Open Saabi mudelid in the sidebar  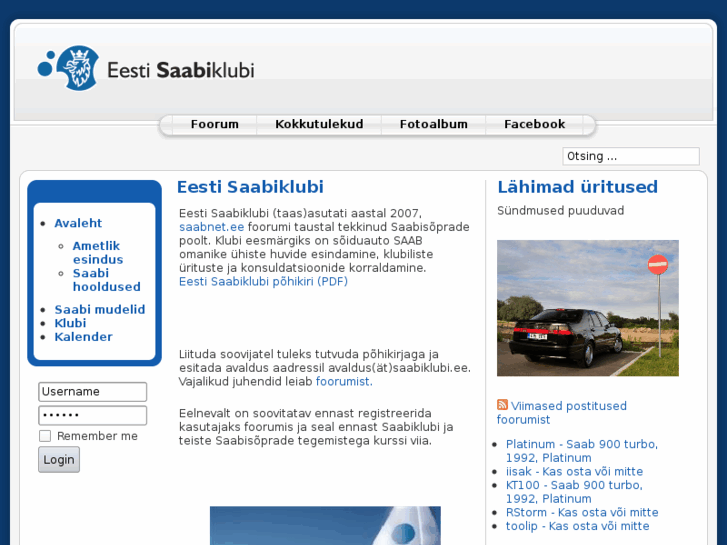tap(100, 309)
